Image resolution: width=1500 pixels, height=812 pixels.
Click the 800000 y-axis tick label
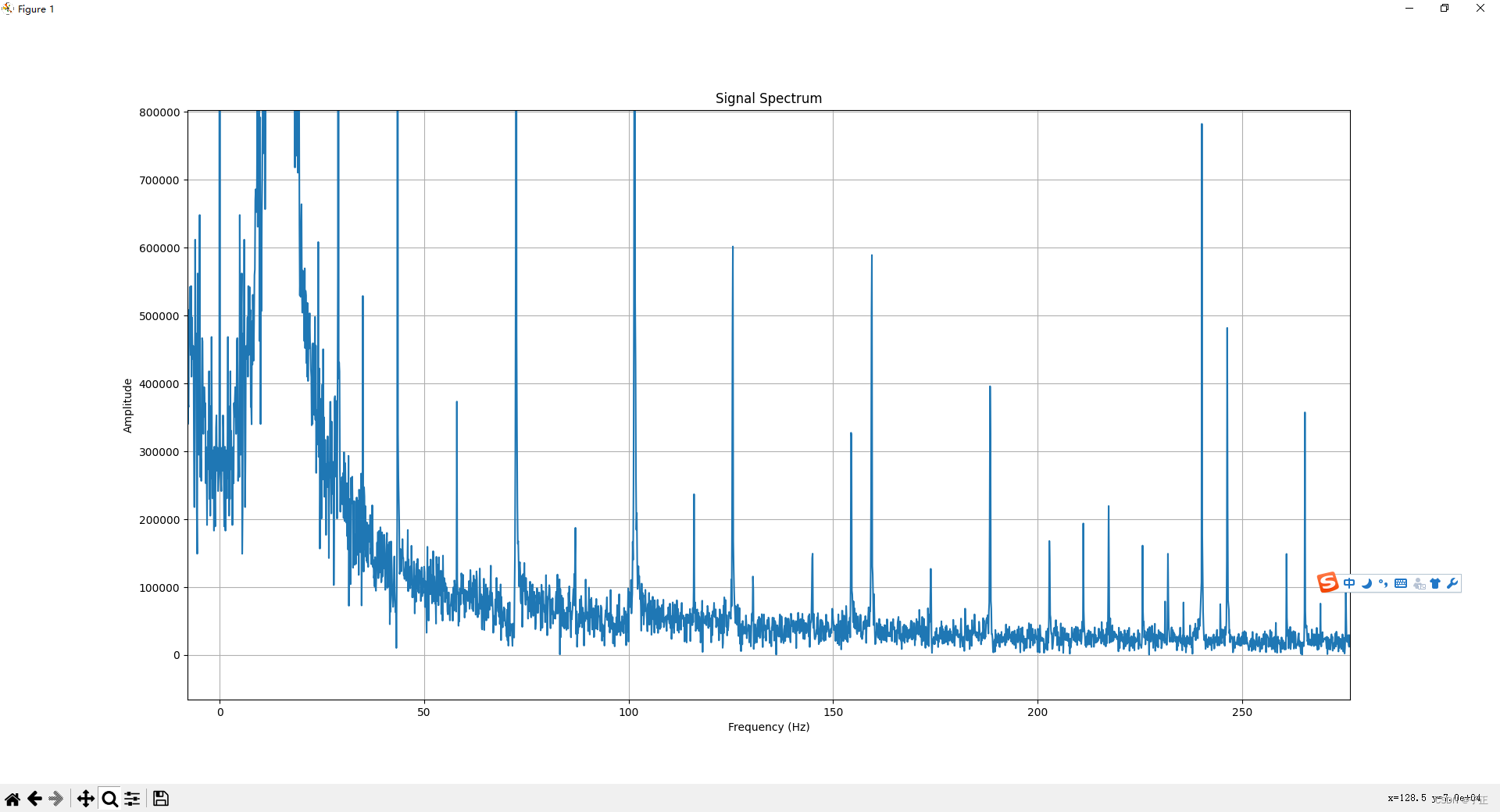159,112
